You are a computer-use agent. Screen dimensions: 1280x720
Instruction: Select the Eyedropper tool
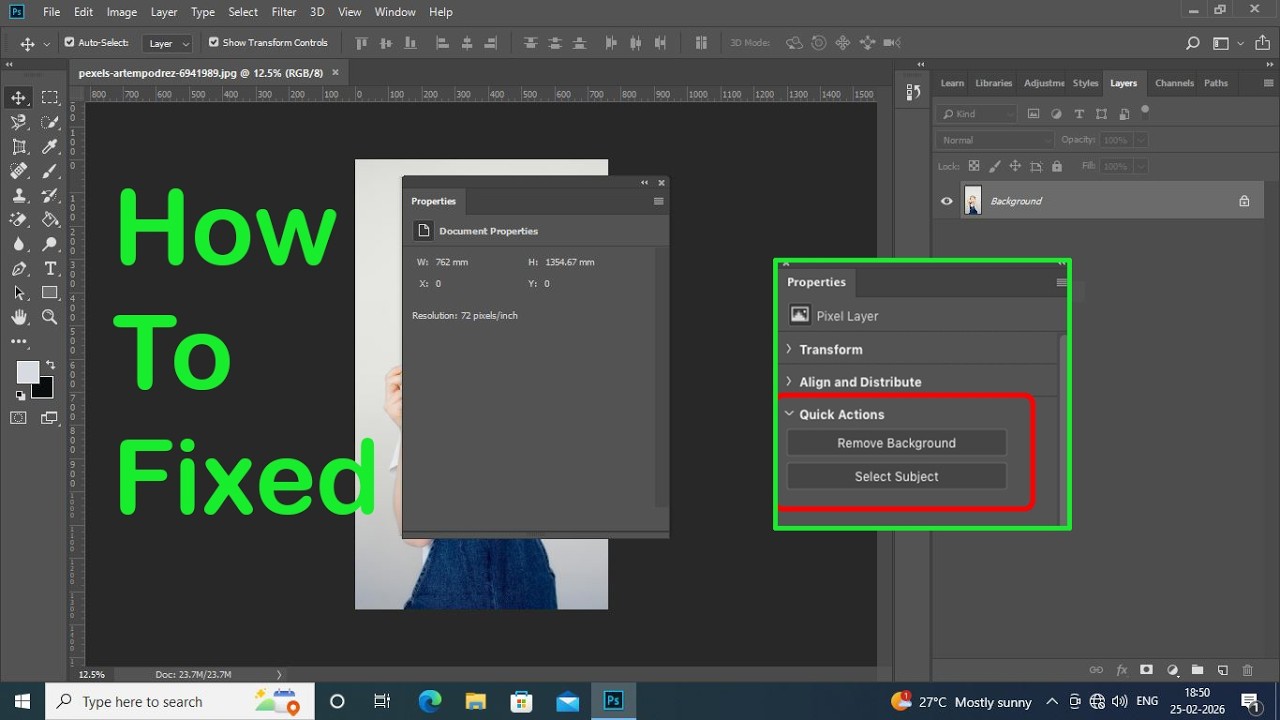[50, 147]
